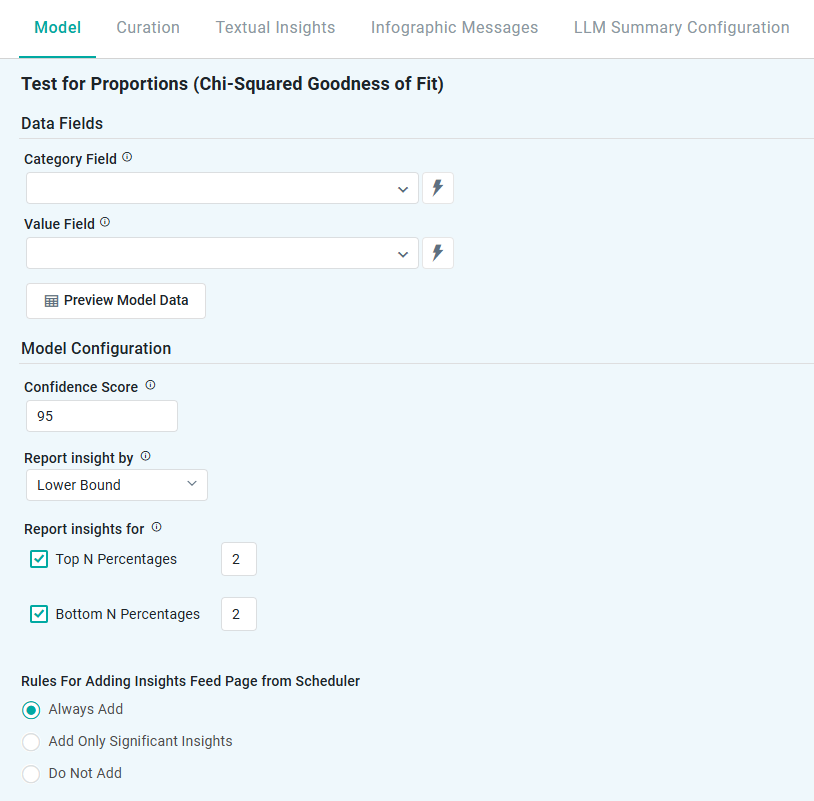
Task: Go to LLM Summary Configuration tab
Action: (x=681, y=28)
